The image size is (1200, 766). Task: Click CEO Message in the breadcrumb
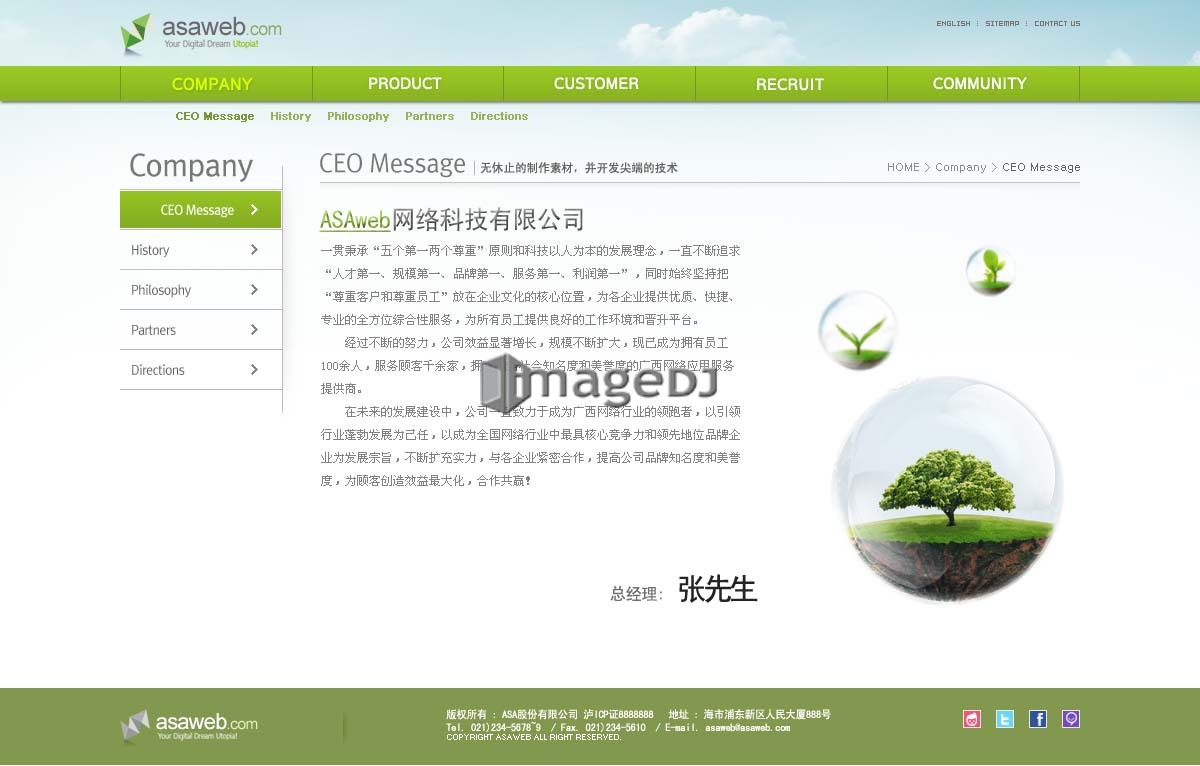[1041, 167]
